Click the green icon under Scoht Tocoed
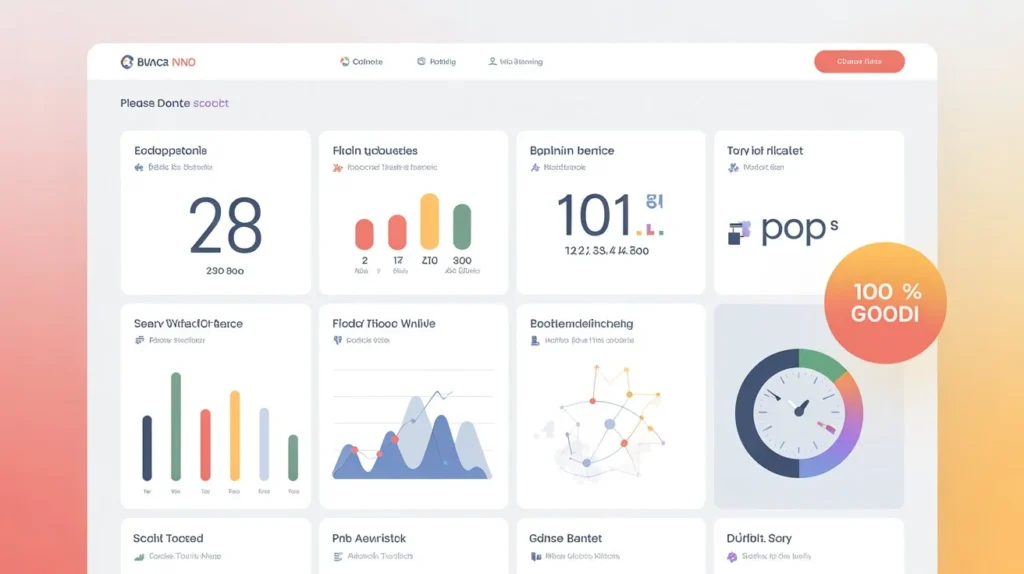Screen dimensions: 1024x574 pyautogui.click(x=138, y=556)
